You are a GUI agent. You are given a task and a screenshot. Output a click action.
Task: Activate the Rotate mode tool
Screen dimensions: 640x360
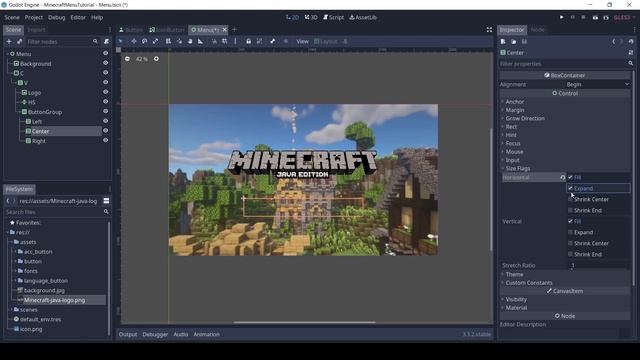[144, 41]
